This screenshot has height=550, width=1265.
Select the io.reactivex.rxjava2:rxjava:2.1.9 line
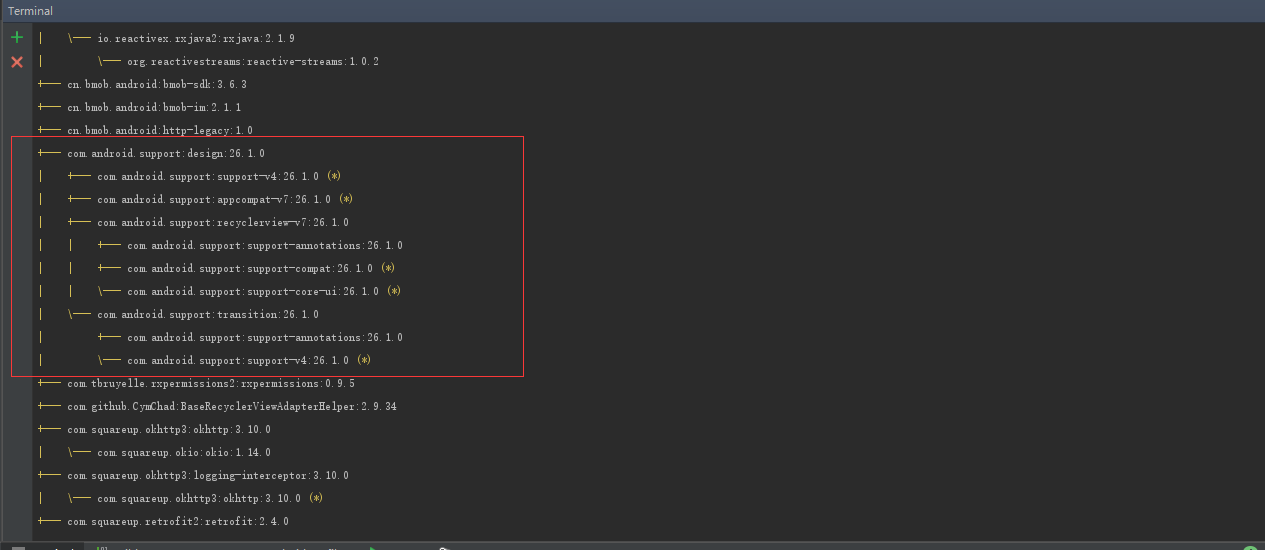point(196,38)
